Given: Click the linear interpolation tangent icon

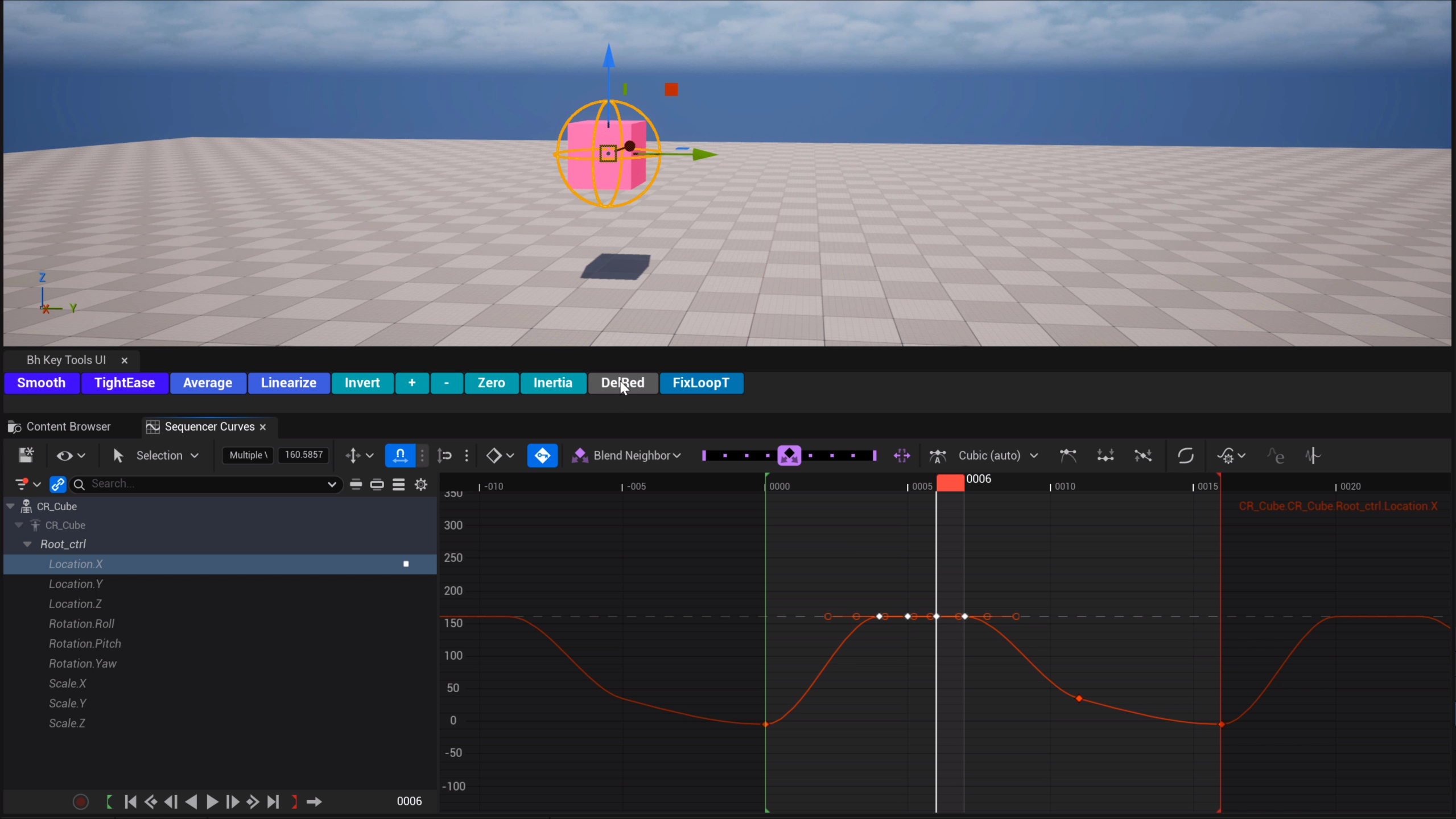Looking at the screenshot, I should click(x=1143, y=456).
